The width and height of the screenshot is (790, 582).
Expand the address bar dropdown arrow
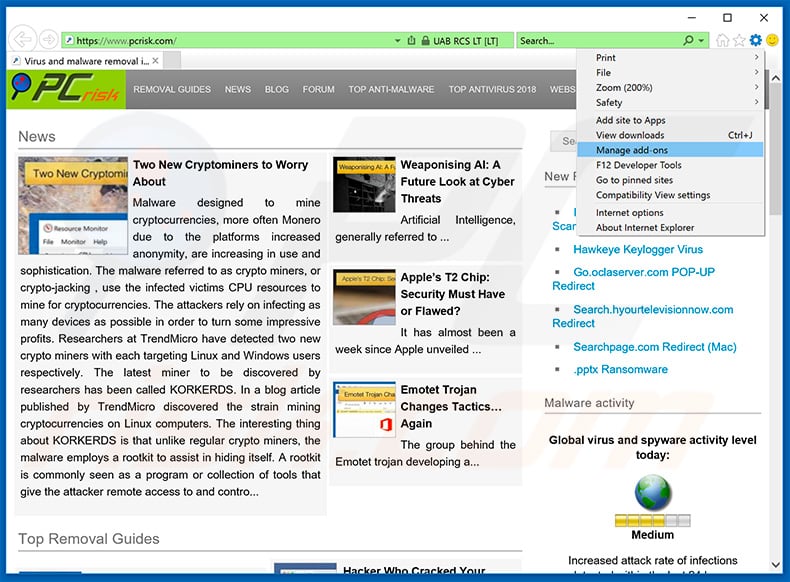pyautogui.click(x=398, y=41)
